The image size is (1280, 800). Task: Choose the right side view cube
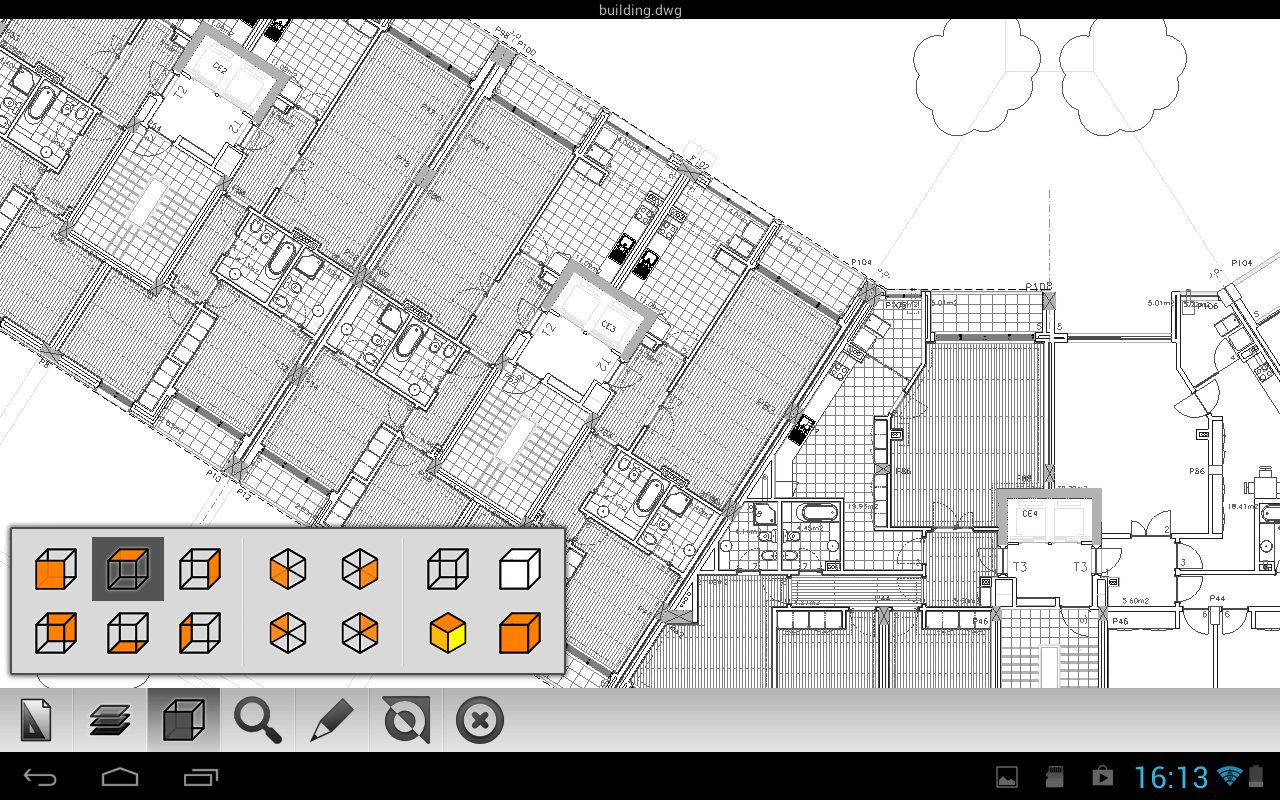coord(200,569)
